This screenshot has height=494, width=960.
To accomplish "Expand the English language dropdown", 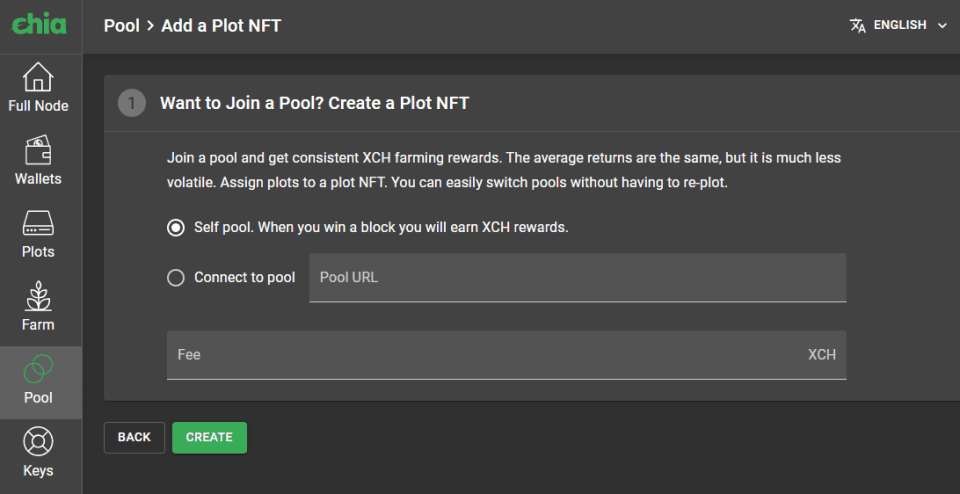I will (899, 26).
